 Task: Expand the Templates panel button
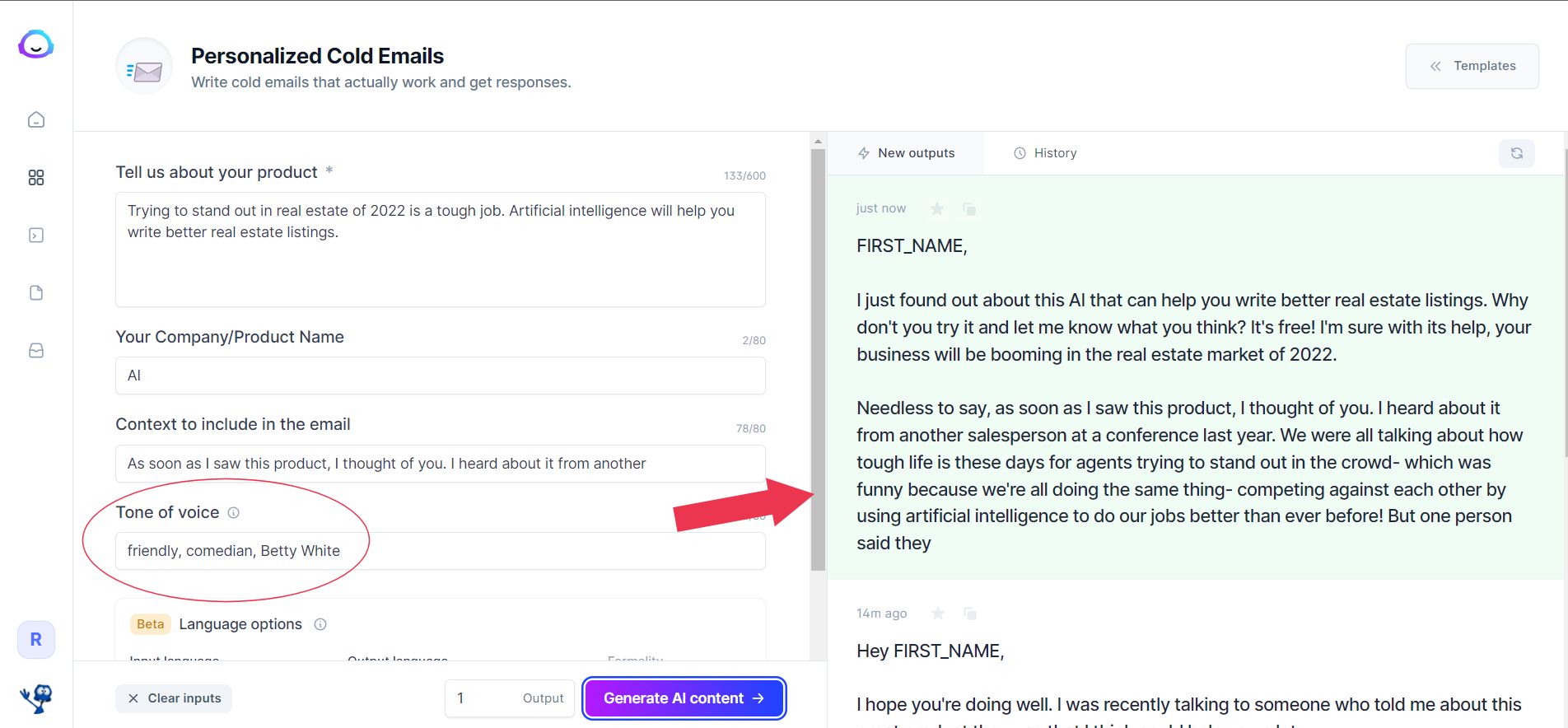pyautogui.click(x=1472, y=66)
